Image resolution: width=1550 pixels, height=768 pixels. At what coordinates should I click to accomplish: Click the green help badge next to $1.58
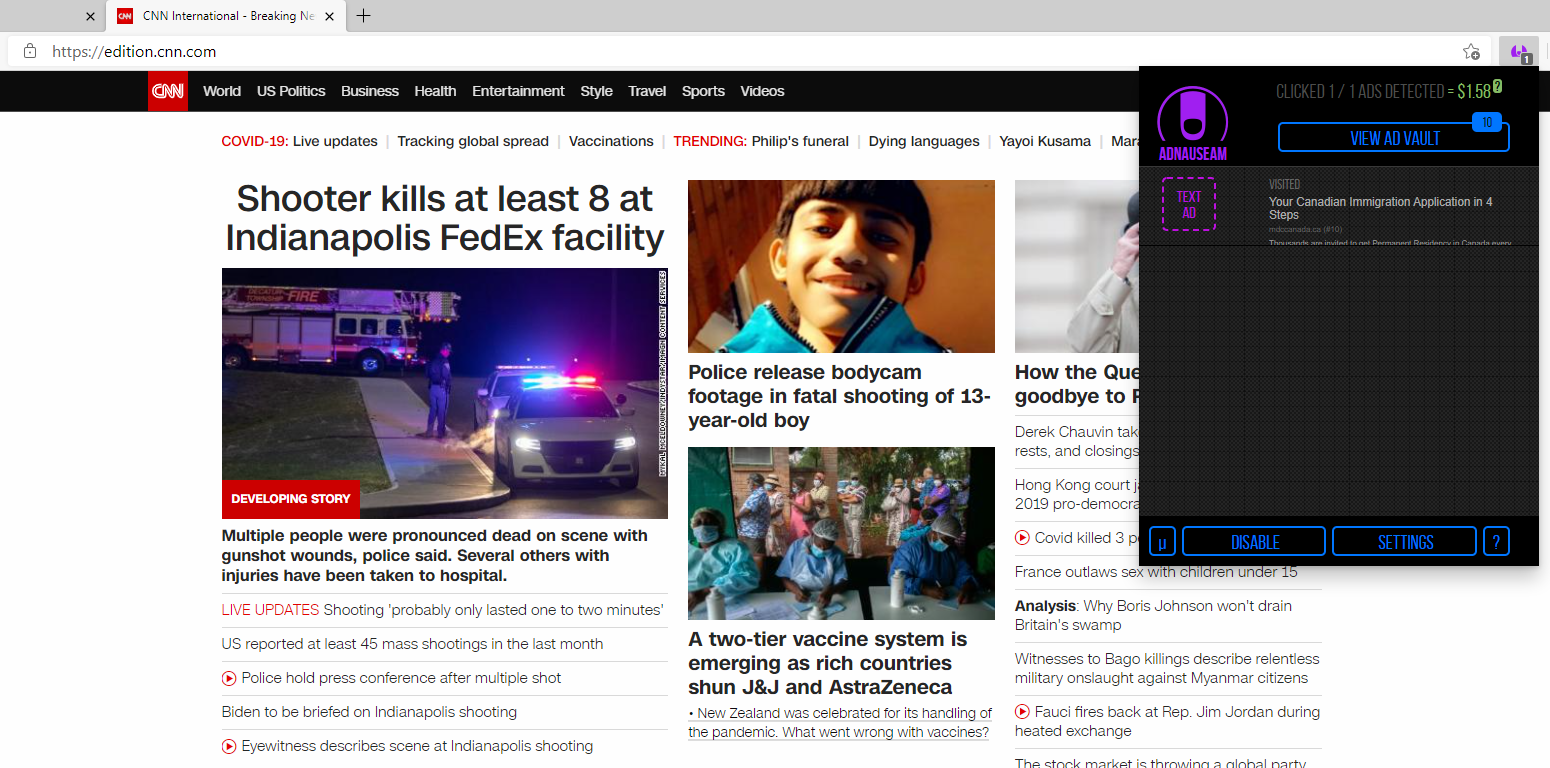(1497, 87)
